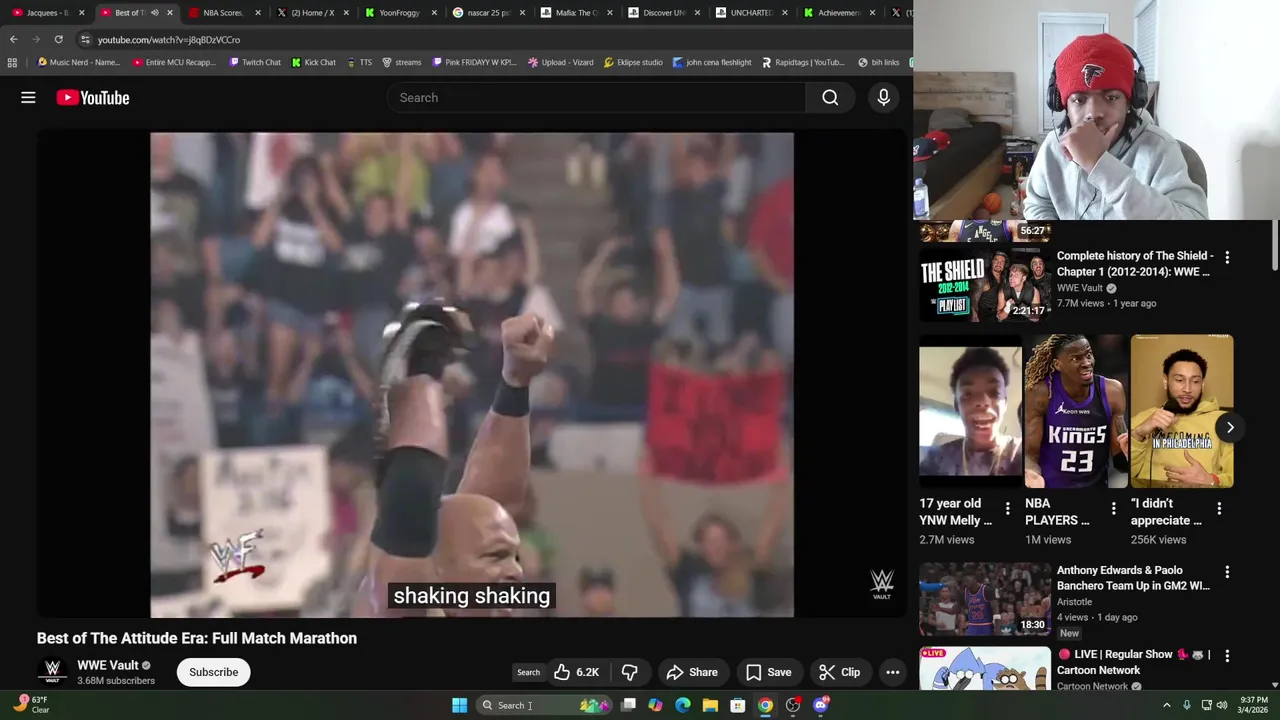Switch to the NBA Scores tab
The width and height of the screenshot is (1280, 720).
click(222, 13)
